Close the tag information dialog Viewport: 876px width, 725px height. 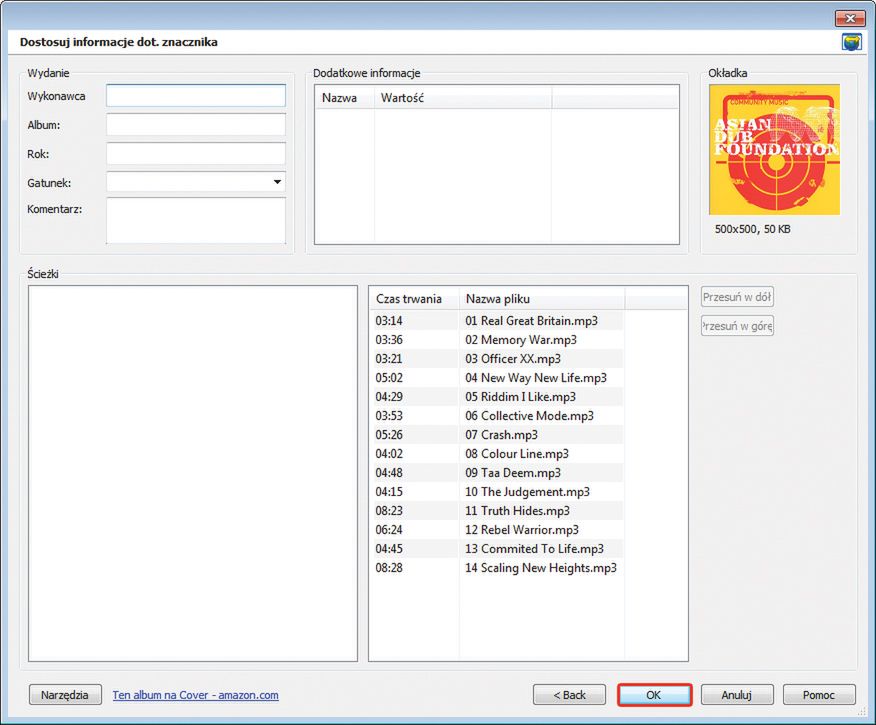[x=850, y=18]
